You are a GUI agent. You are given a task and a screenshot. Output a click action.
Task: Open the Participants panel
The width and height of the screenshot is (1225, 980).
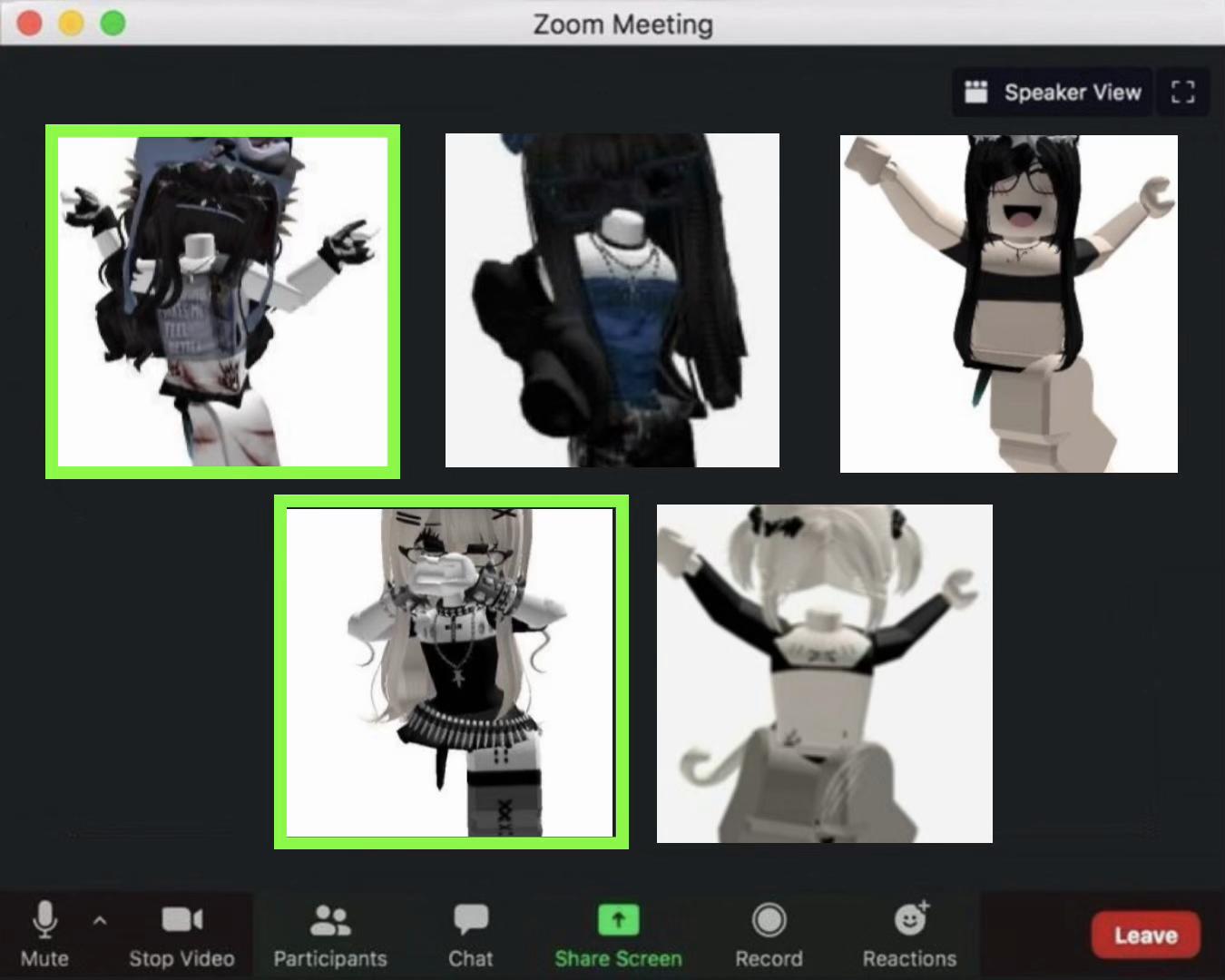[330, 934]
